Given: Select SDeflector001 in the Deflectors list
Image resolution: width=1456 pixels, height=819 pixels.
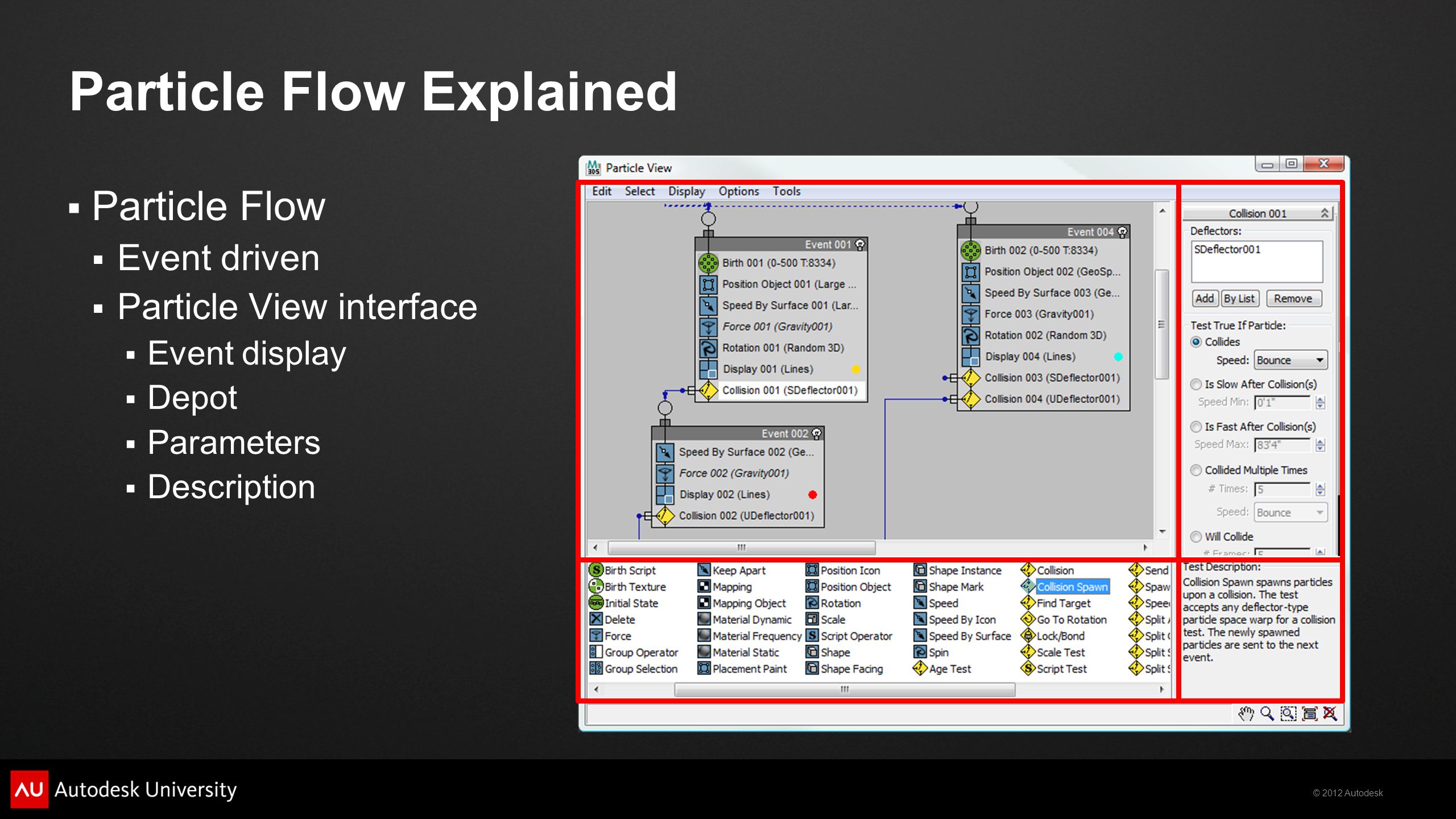Looking at the screenshot, I should (1227, 249).
